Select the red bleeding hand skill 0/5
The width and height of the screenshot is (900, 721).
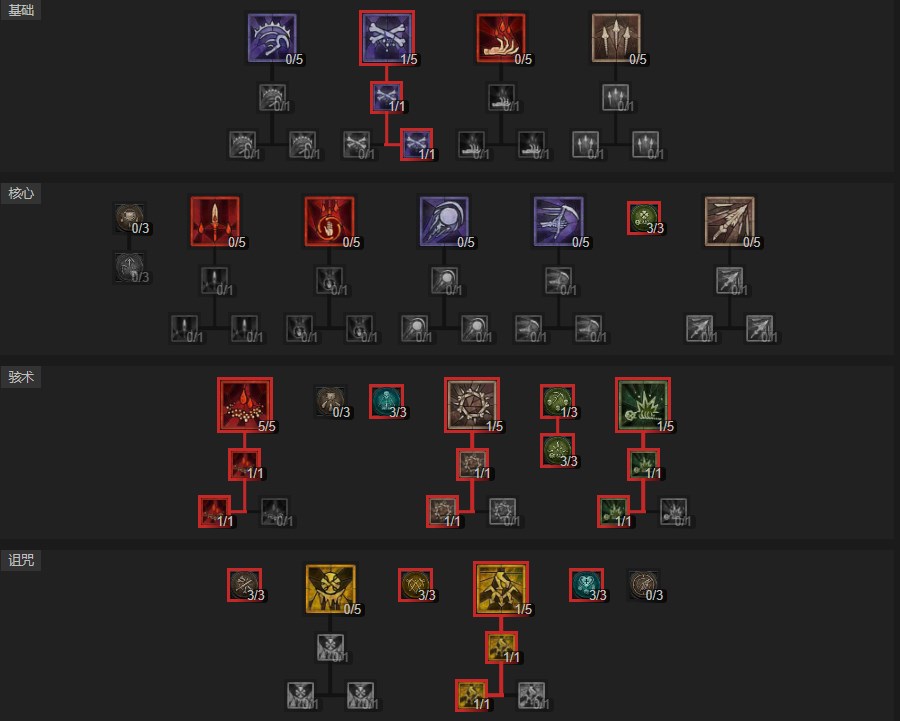point(501,38)
